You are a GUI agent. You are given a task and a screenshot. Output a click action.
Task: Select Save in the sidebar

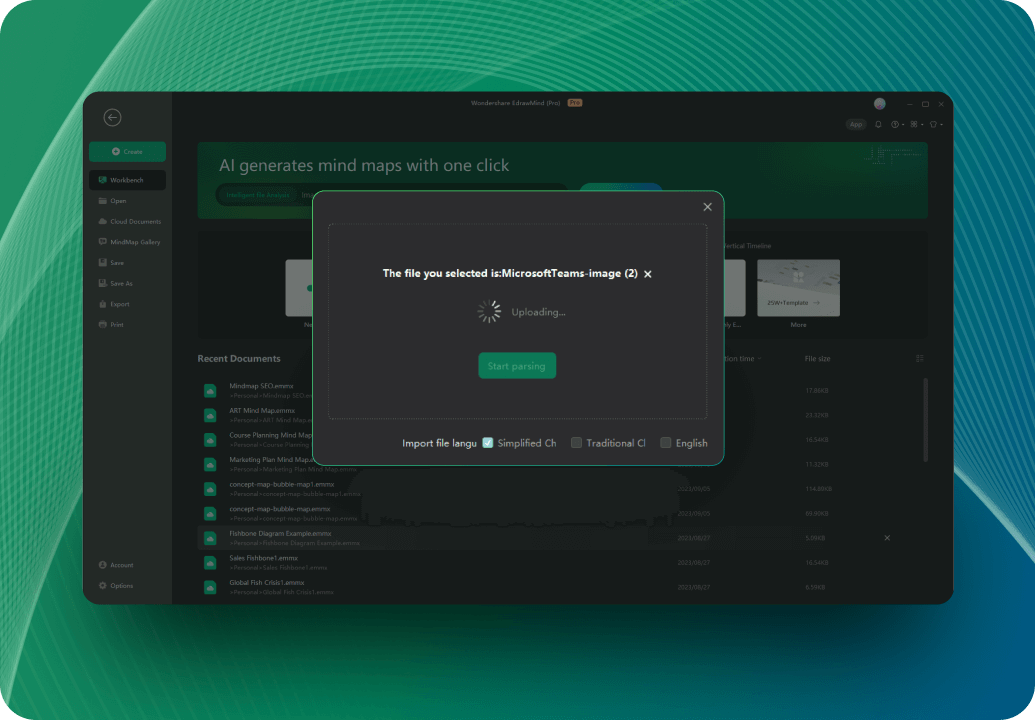pyautogui.click(x=112, y=263)
